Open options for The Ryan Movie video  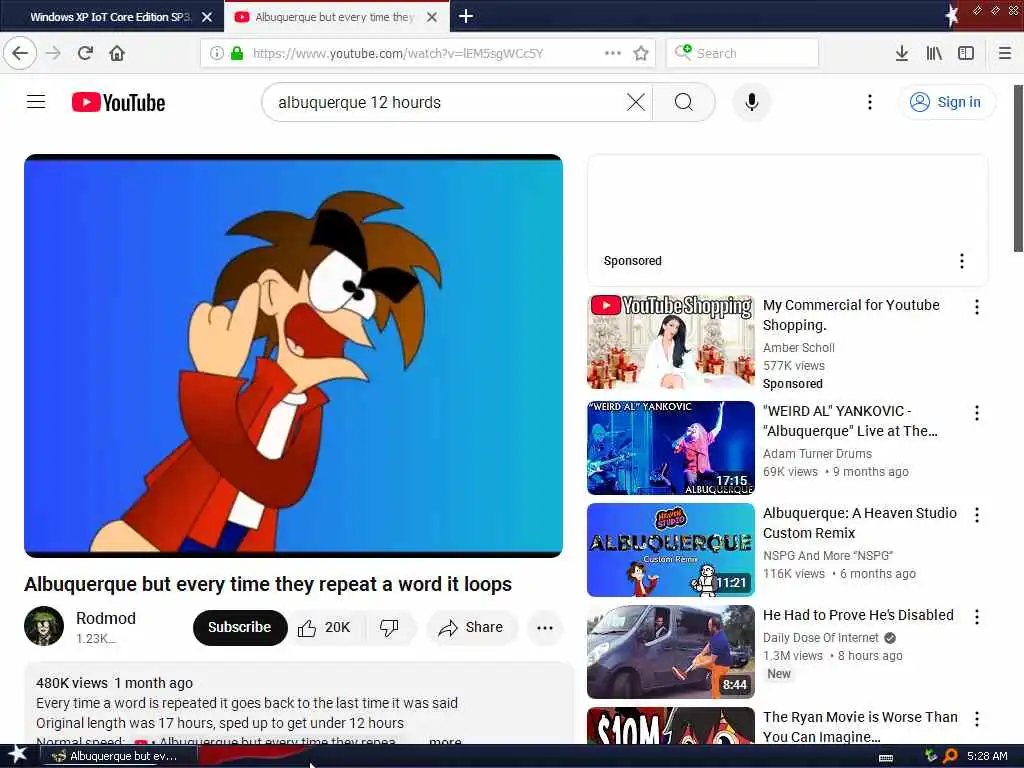point(977,719)
